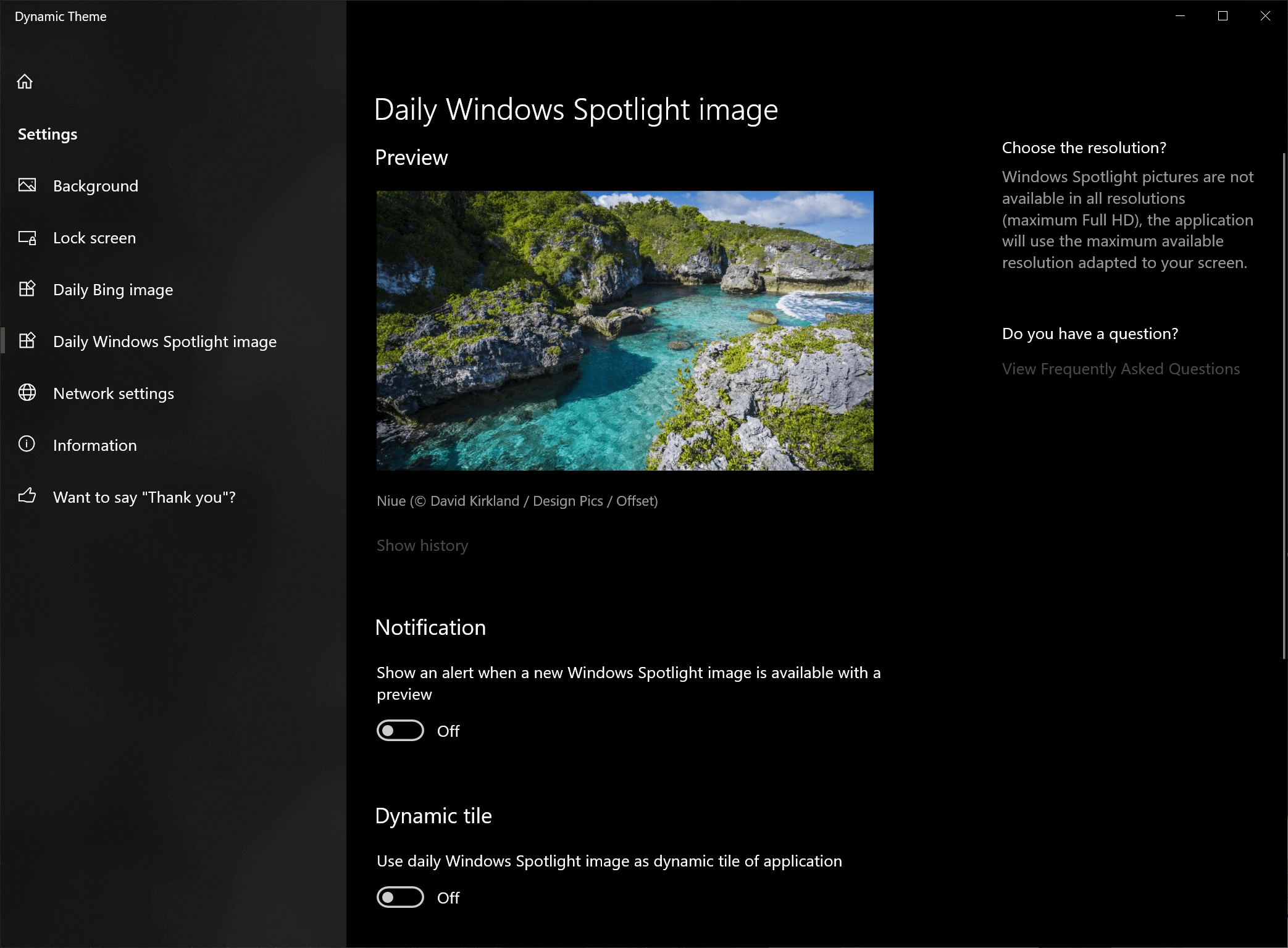
Task: Expand Show history section
Action: click(422, 545)
